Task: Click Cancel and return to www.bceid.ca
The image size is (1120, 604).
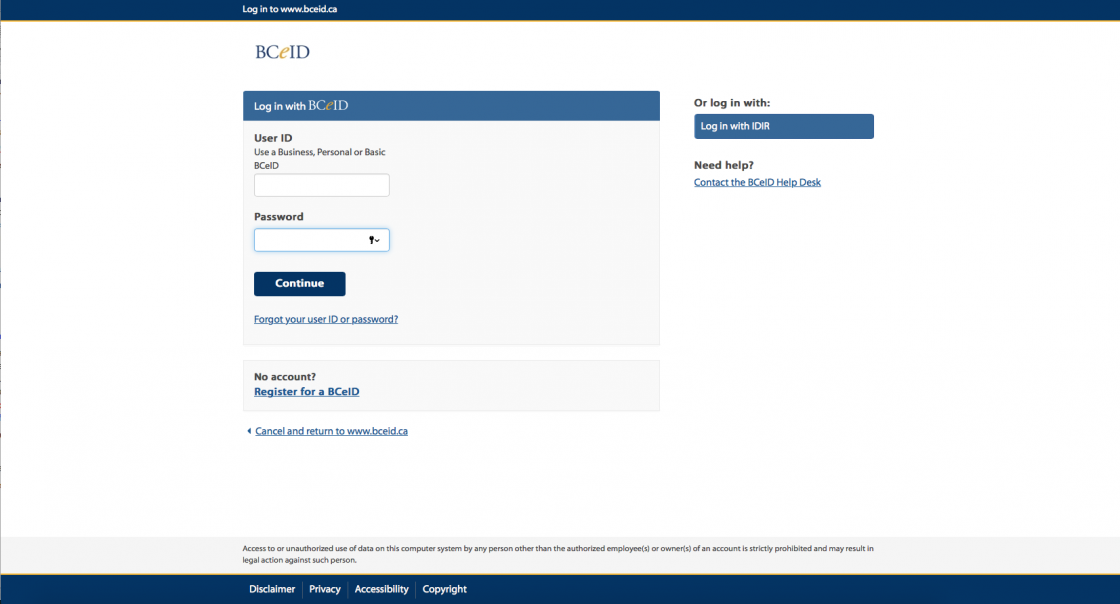Action: [x=331, y=431]
